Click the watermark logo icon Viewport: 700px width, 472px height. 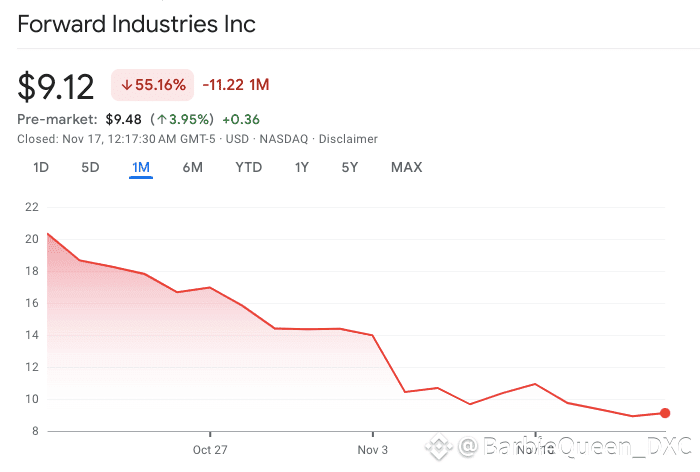[439, 446]
